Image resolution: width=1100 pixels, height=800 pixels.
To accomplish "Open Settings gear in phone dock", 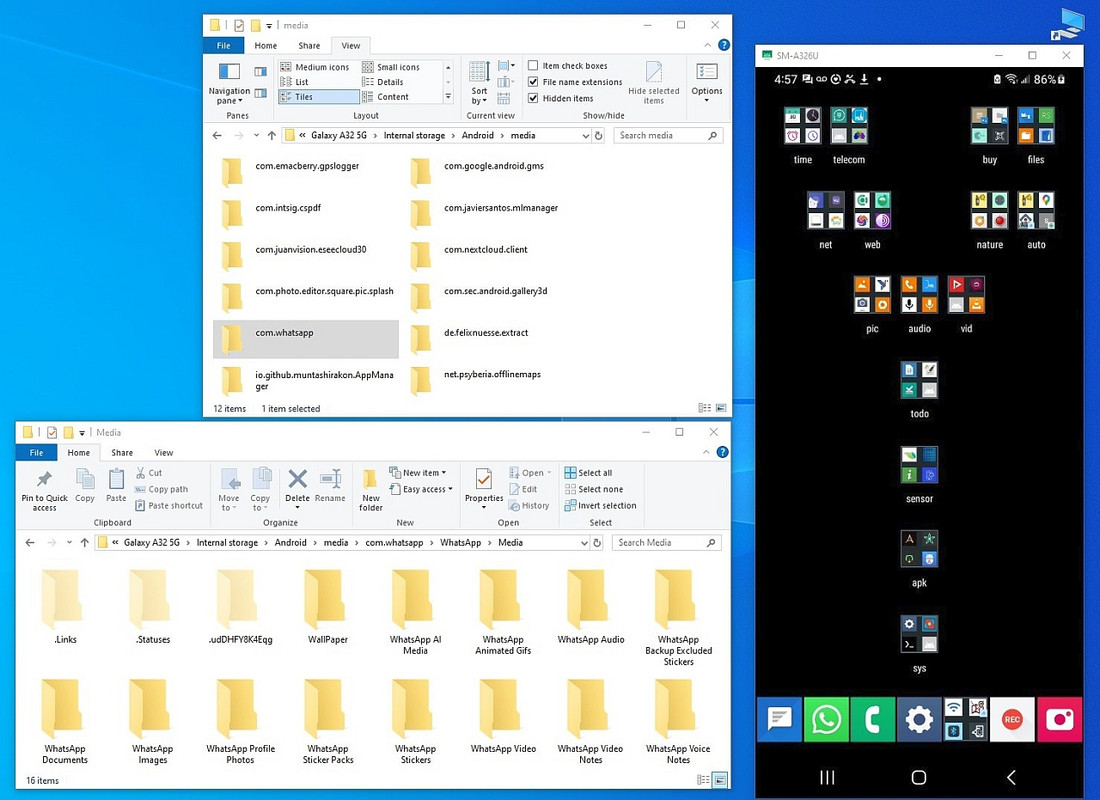I will pyautogui.click(x=919, y=719).
